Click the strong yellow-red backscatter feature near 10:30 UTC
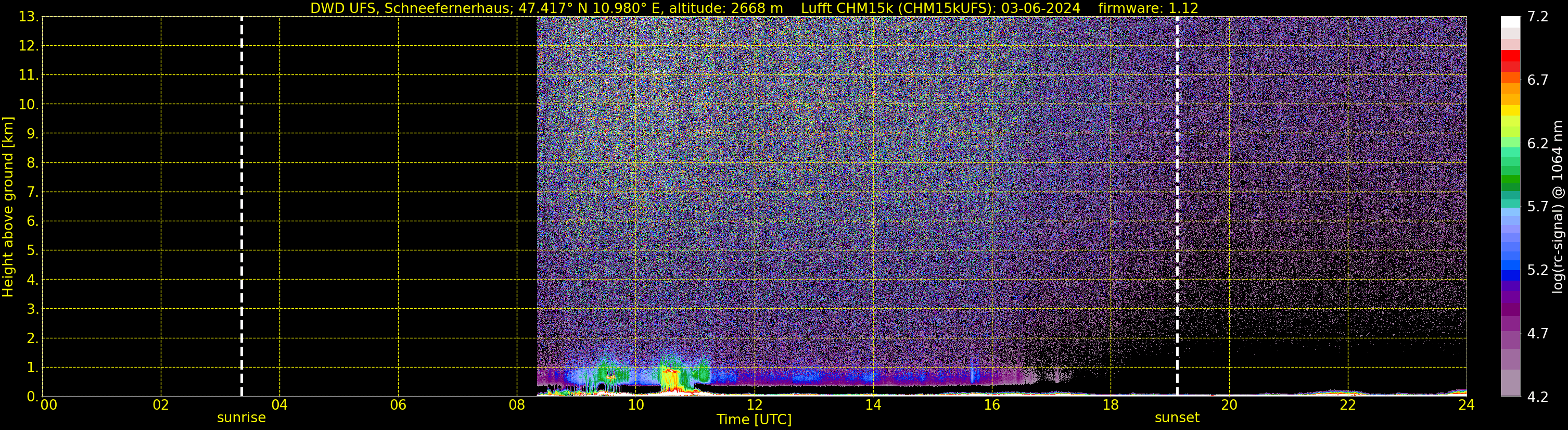This screenshot has width=1568, height=430. pyautogui.click(x=670, y=380)
